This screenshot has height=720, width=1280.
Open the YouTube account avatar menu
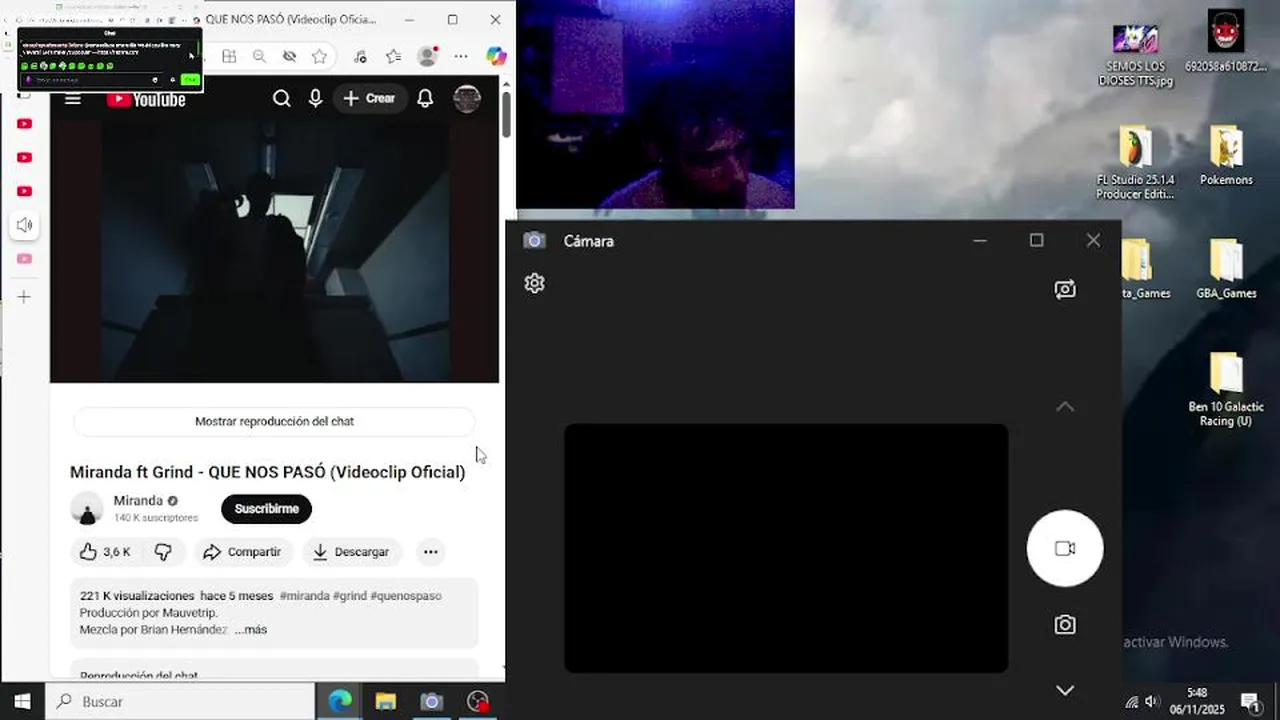coord(467,98)
